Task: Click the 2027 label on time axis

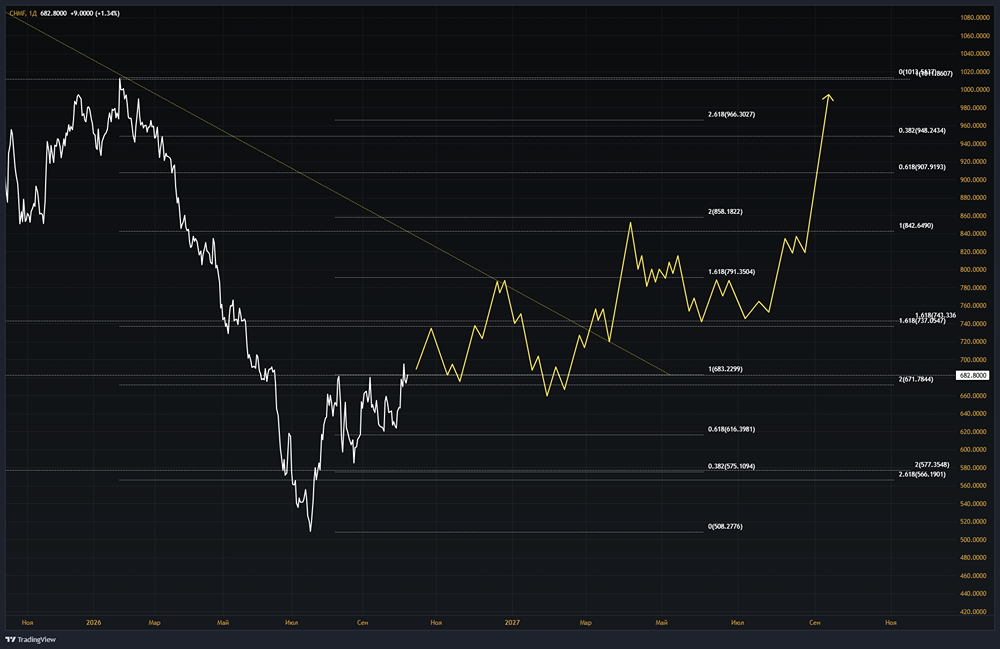Action: (512, 622)
